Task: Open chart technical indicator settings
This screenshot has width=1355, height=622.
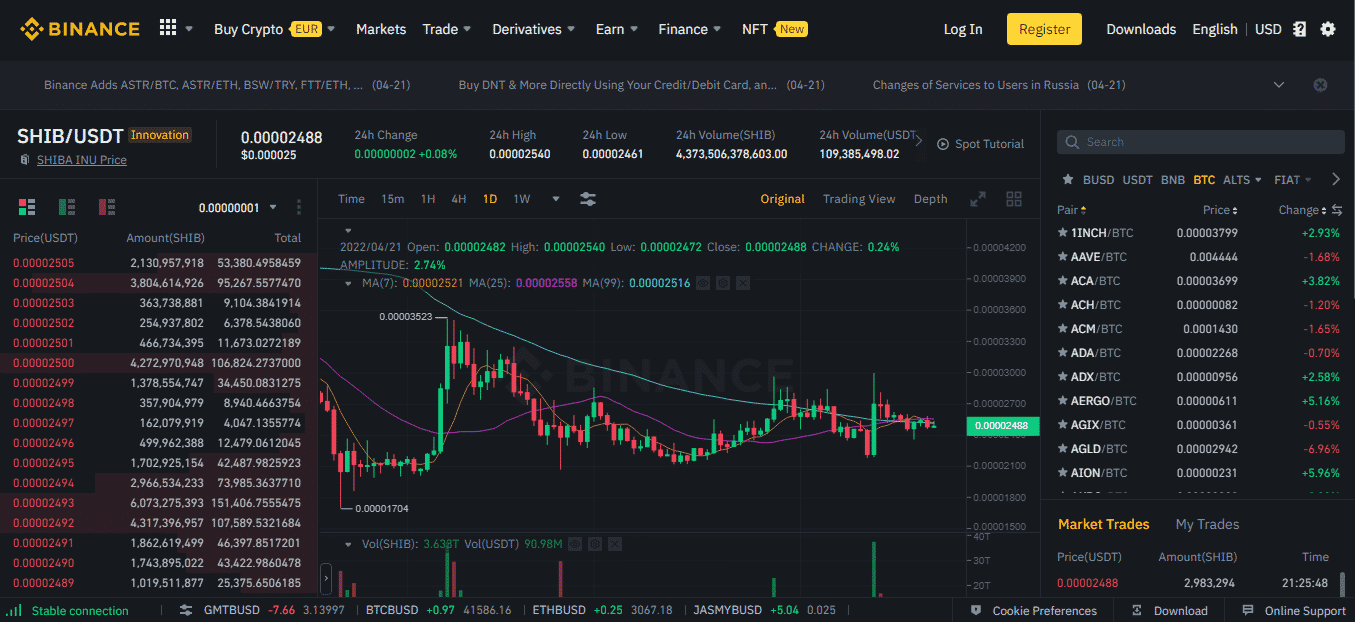Action: point(588,199)
